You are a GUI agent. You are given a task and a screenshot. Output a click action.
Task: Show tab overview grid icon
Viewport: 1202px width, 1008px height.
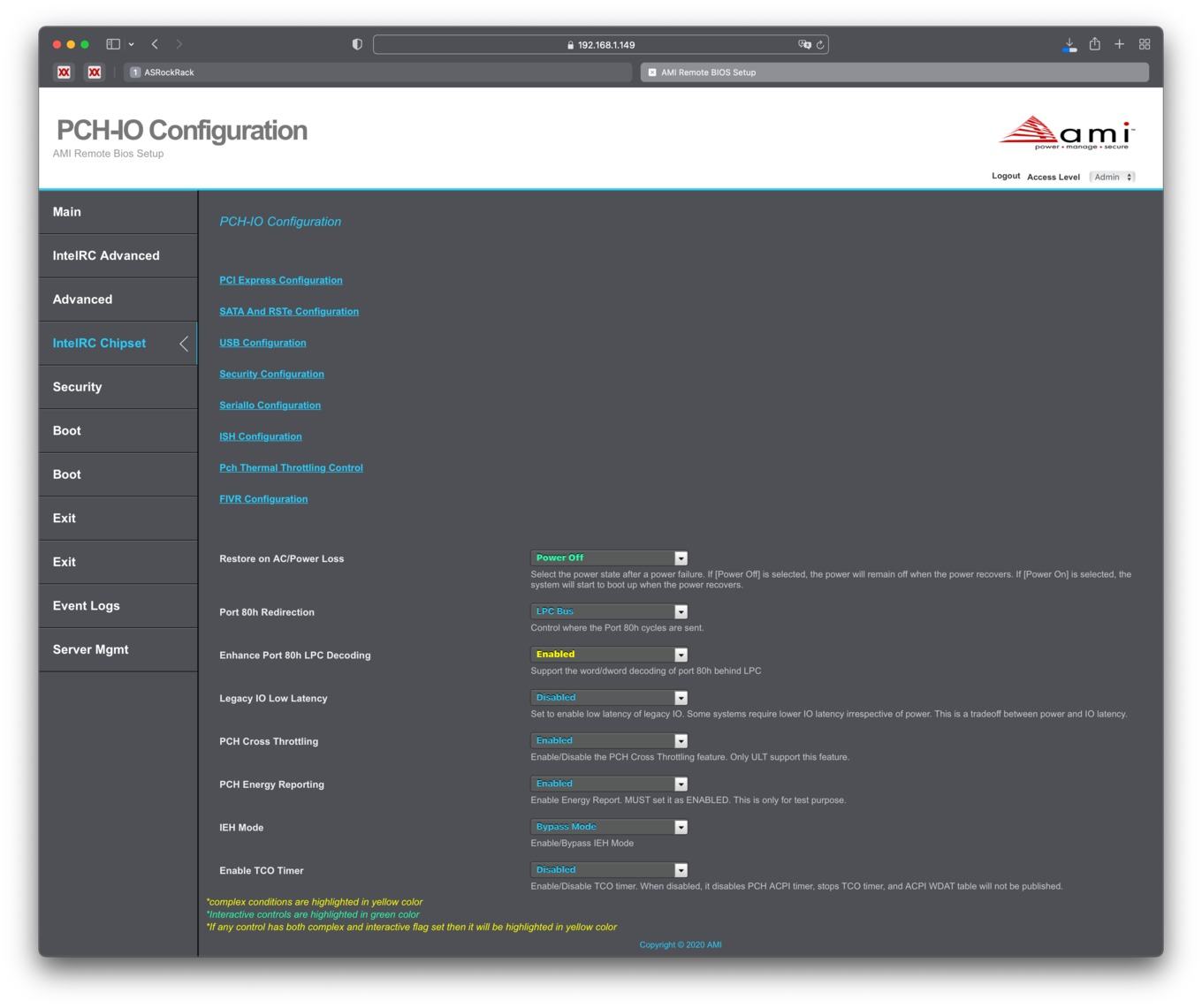[x=1145, y=44]
